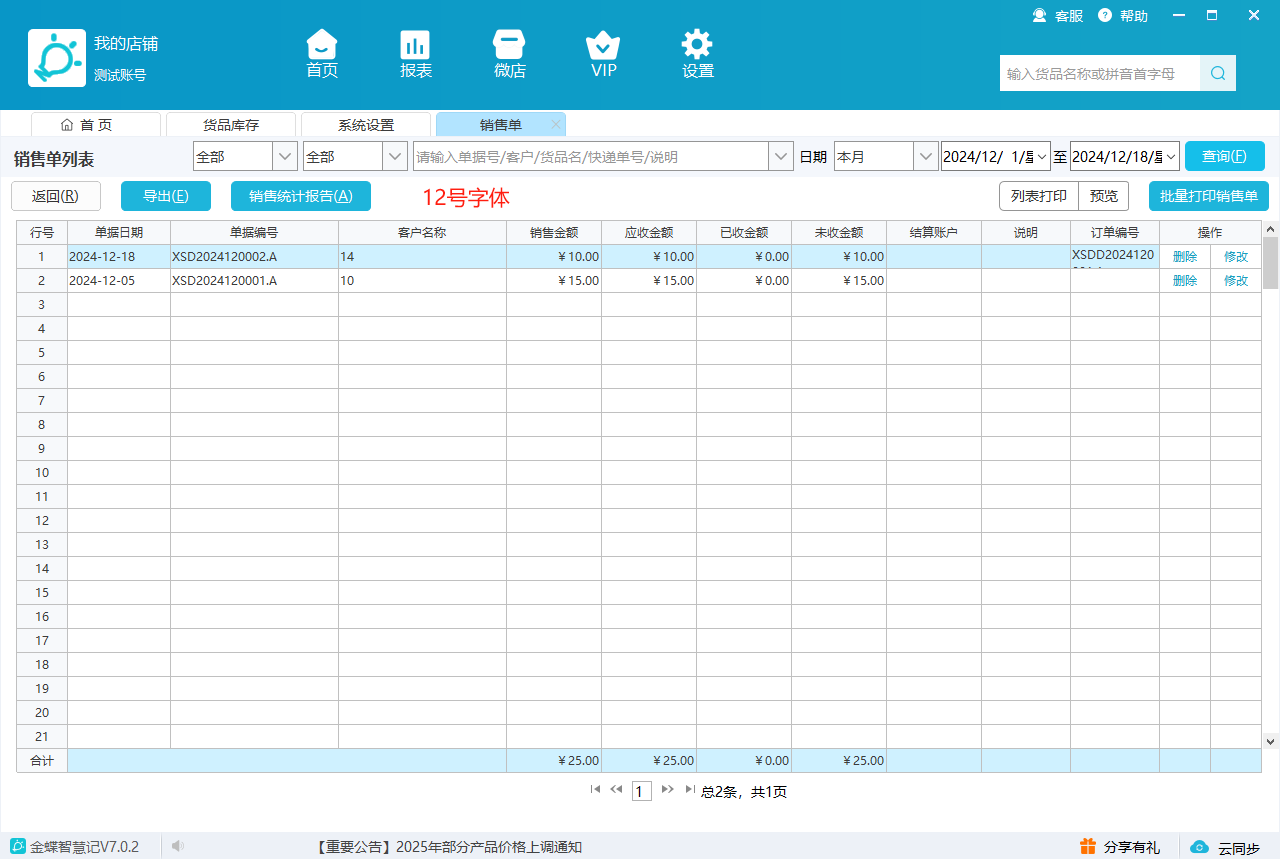Go to first page of results
The image size is (1280, 860).
click(595, 789)
